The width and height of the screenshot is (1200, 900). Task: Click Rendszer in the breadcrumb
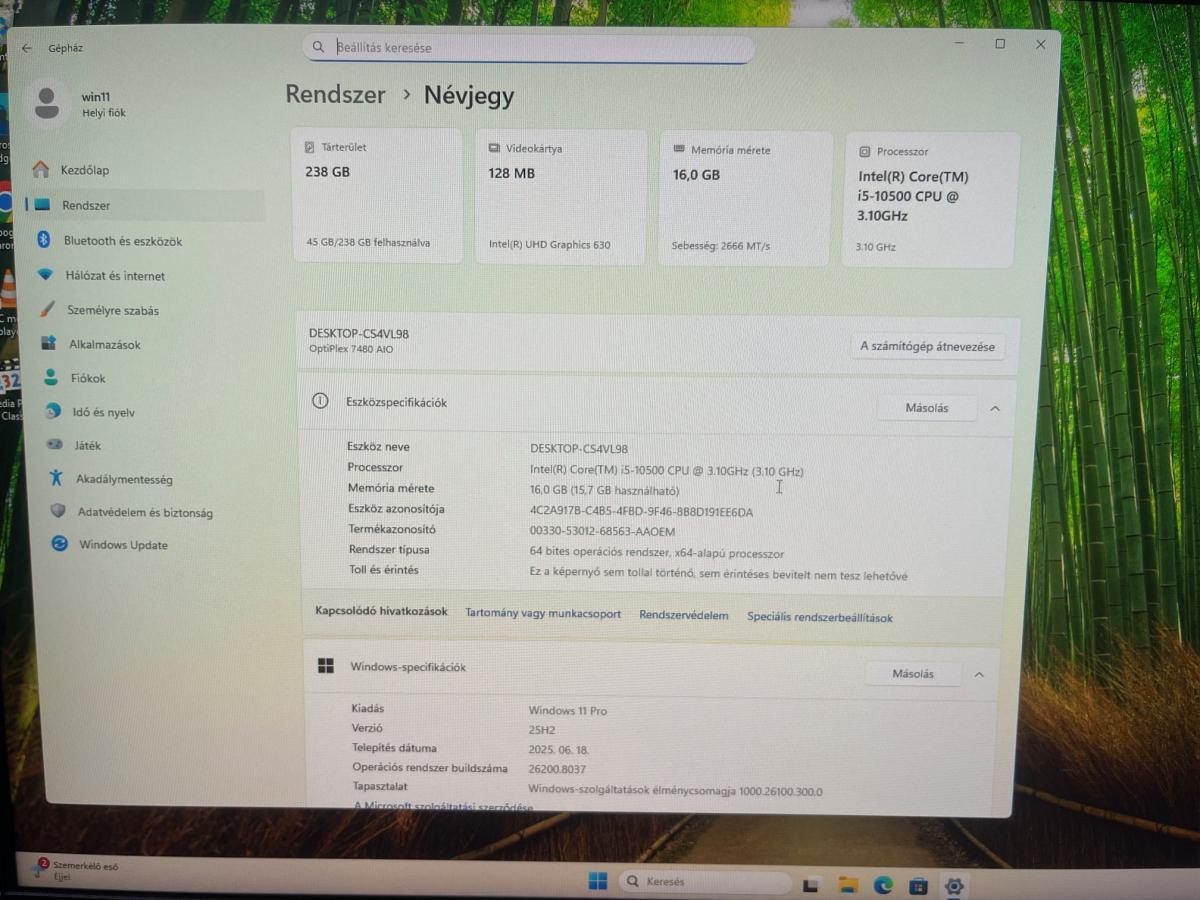click(x=335, y=95)
